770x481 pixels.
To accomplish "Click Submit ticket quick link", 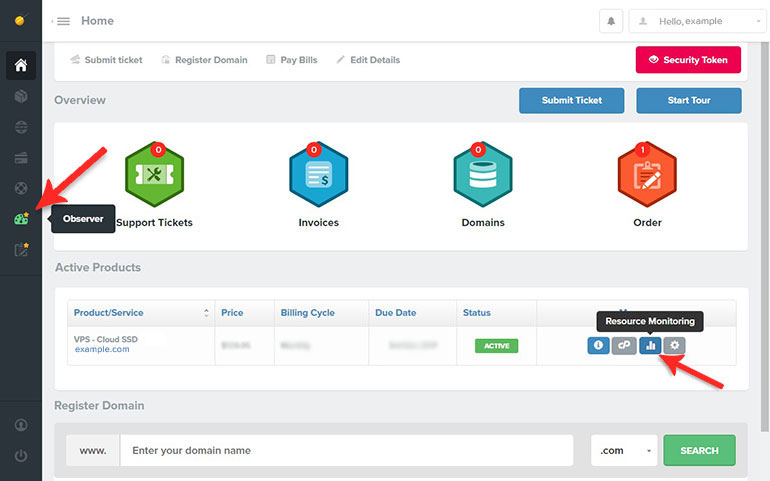I will coord(106,60).
